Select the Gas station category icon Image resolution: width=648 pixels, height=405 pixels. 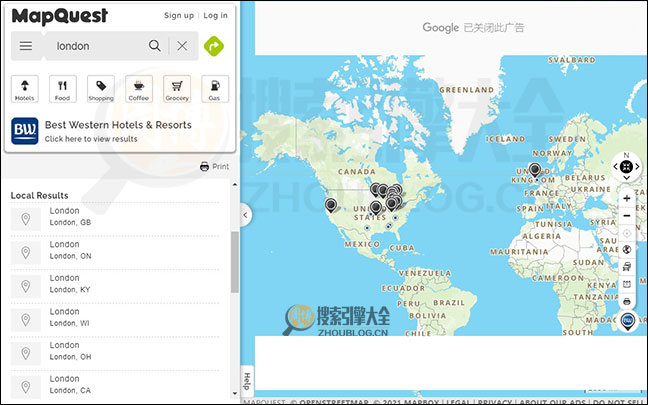coord(213,89)
